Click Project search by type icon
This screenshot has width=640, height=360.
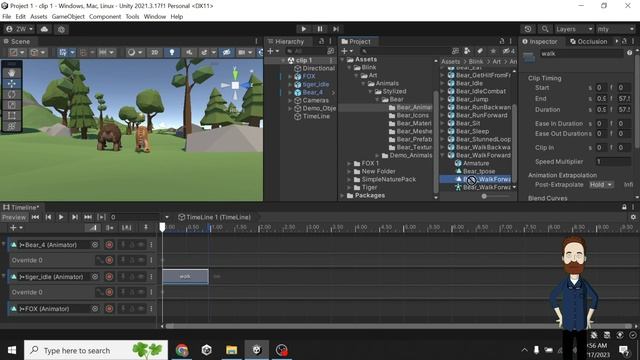(467, 51)
